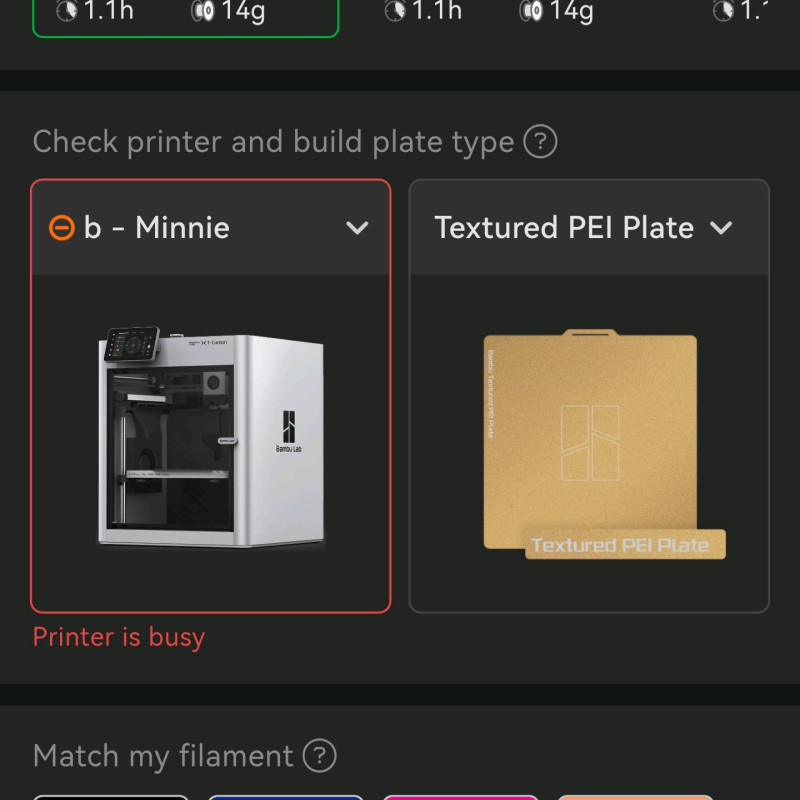Image resolution: width=800 pixels, height=800 pixels.
Task: Pick the dark blue filament swatch
Action: [285, 797]
